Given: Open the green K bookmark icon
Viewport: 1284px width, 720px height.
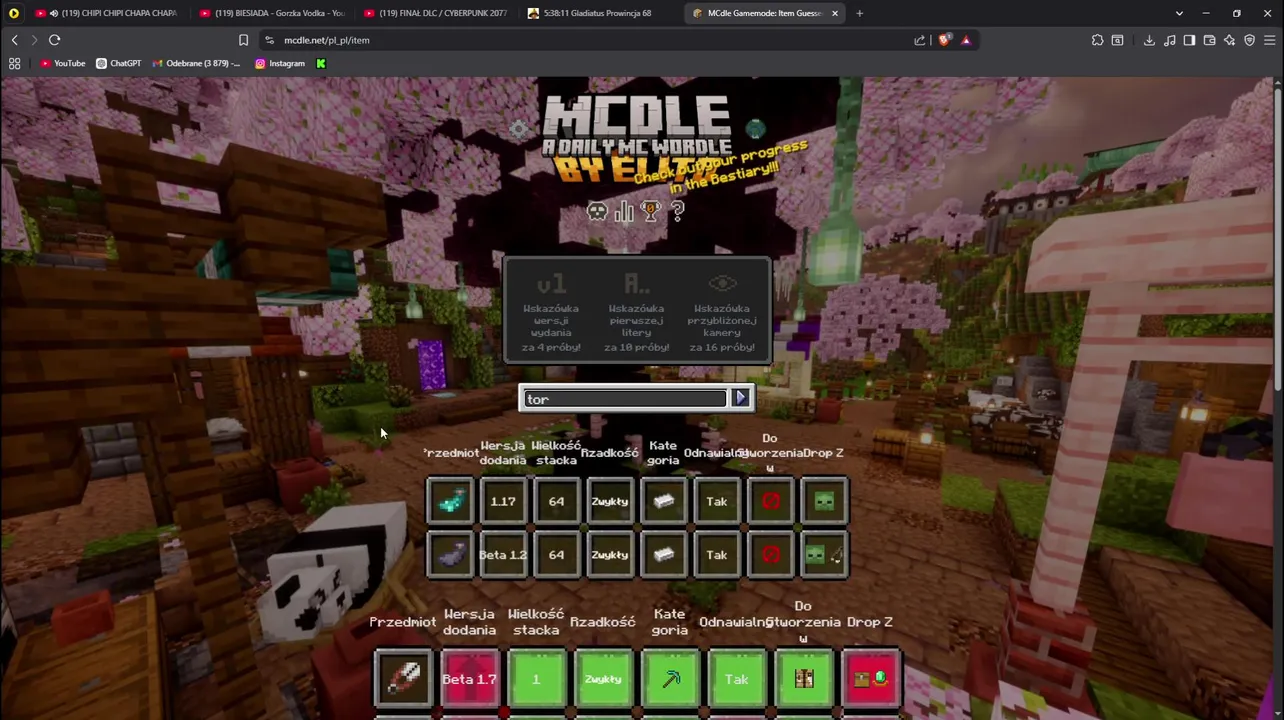Looking at the screenshot, I should pos(321,63).
